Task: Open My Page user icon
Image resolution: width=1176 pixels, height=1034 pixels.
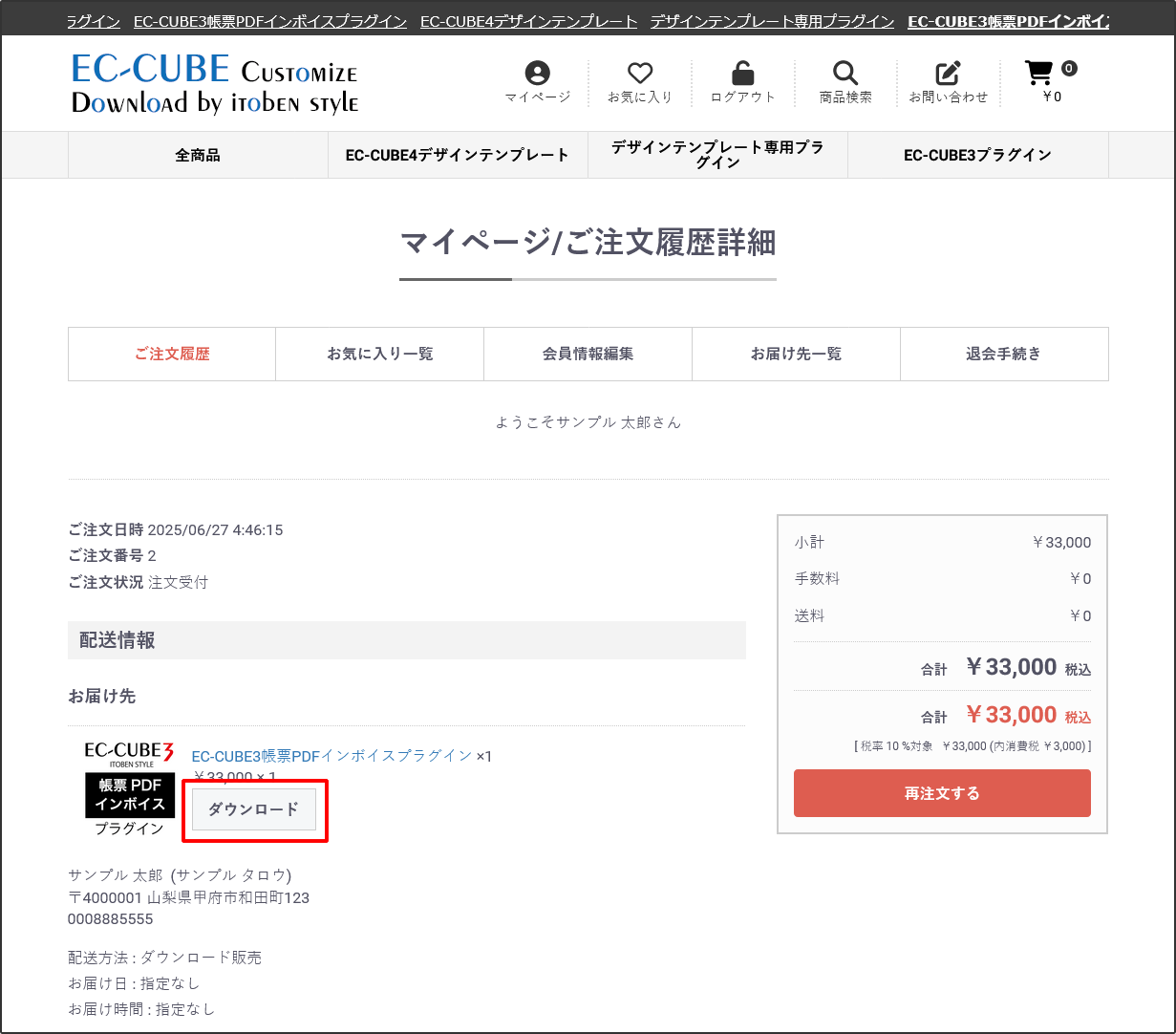Action: (x=538, y=73)
